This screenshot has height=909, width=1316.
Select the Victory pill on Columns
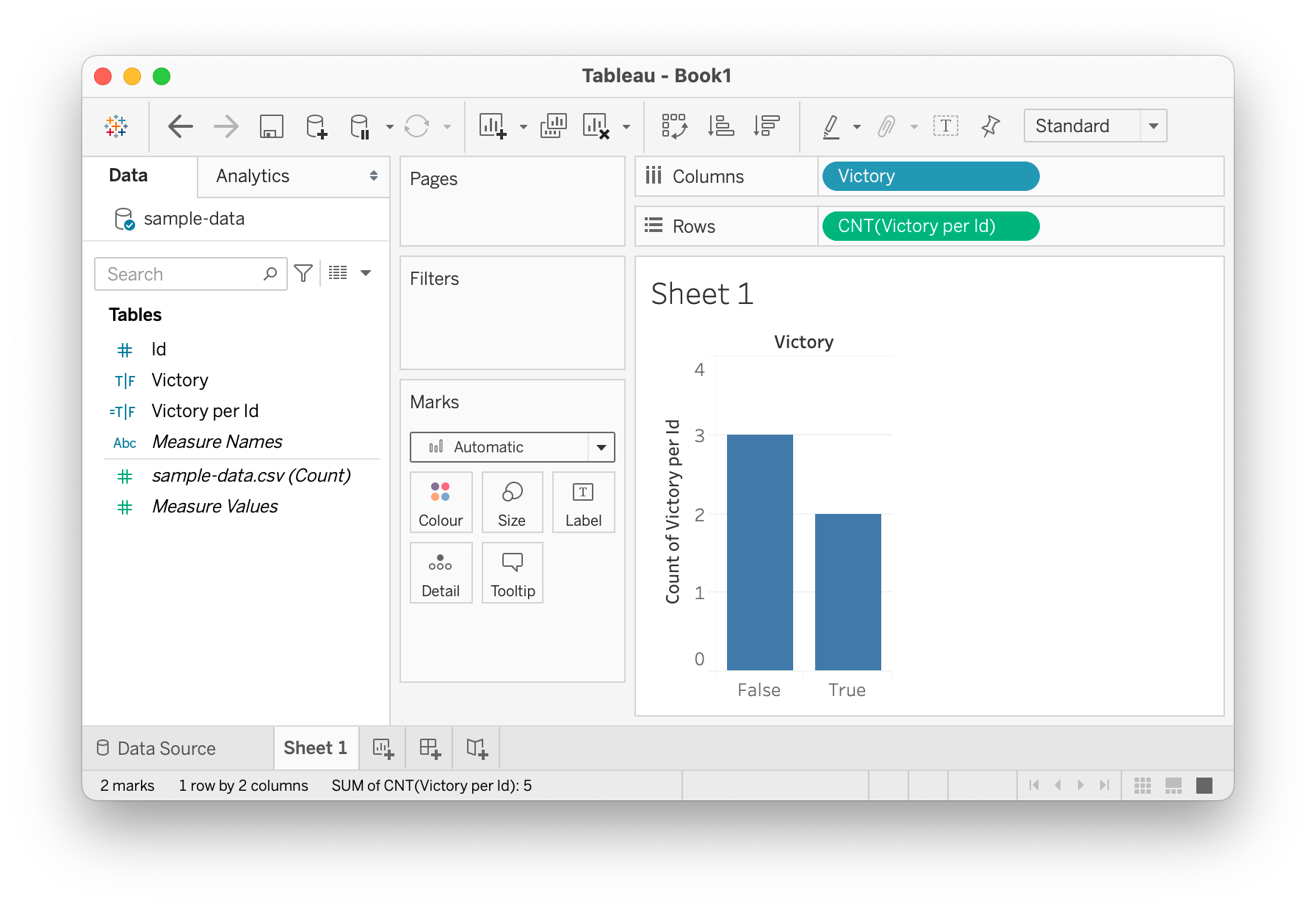(x=930, y=176)
